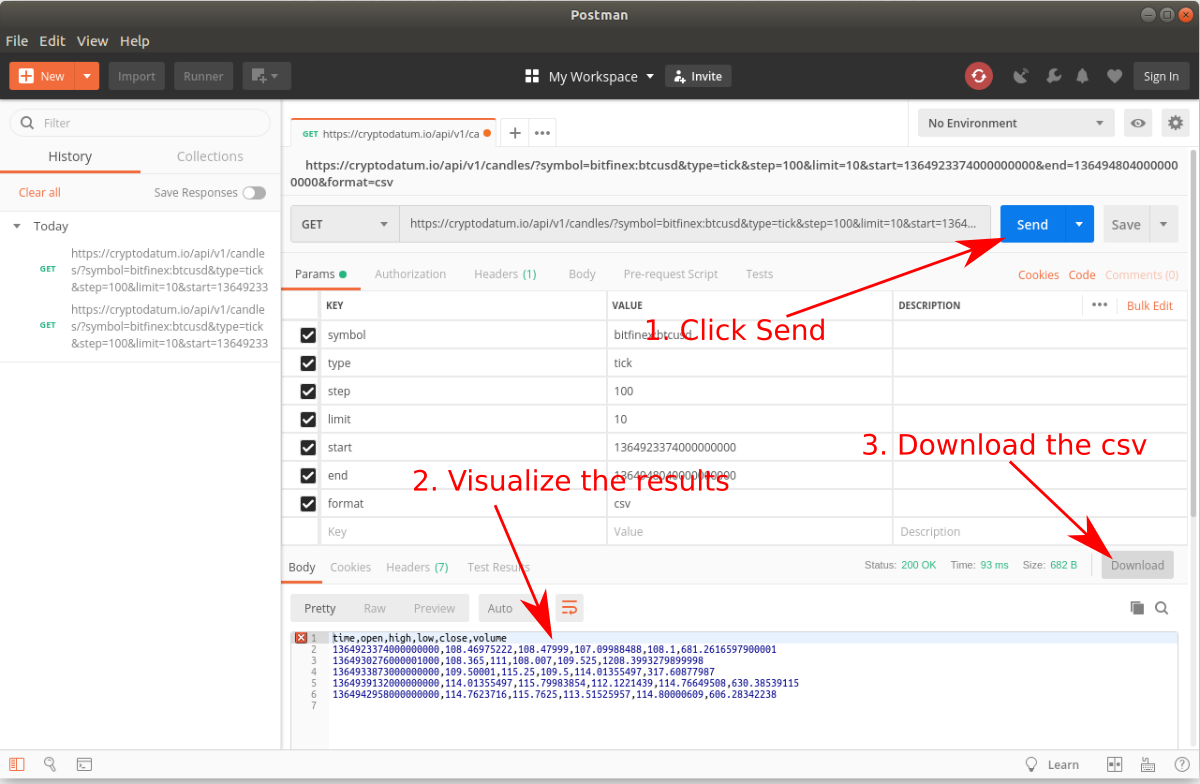Toggle the sidebar icon in status bar
This screenshot has width=1200, height=784.
[17, 765]
